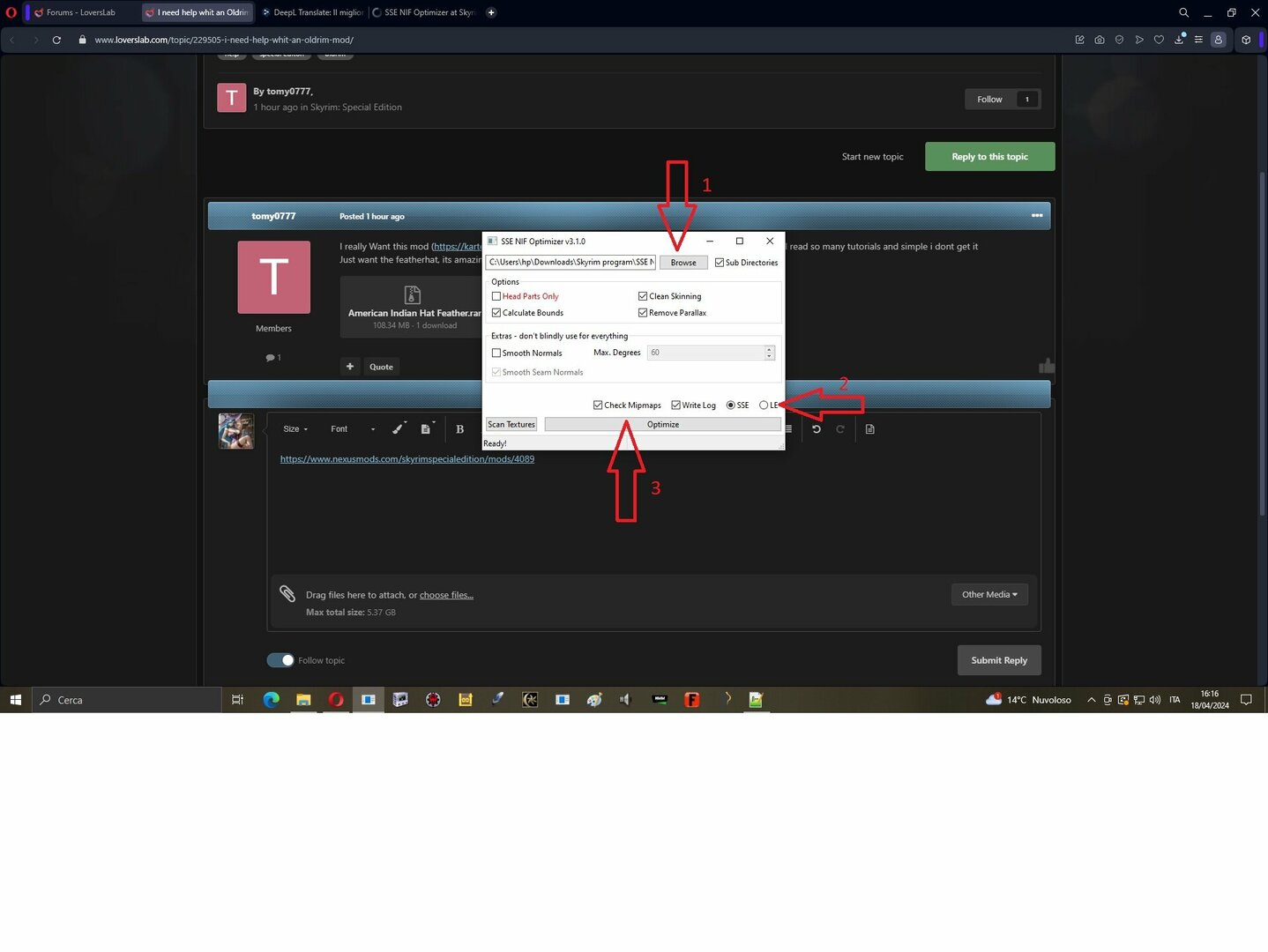
Task: Click the Opera profile account icon
Action: pos(1219,40)
